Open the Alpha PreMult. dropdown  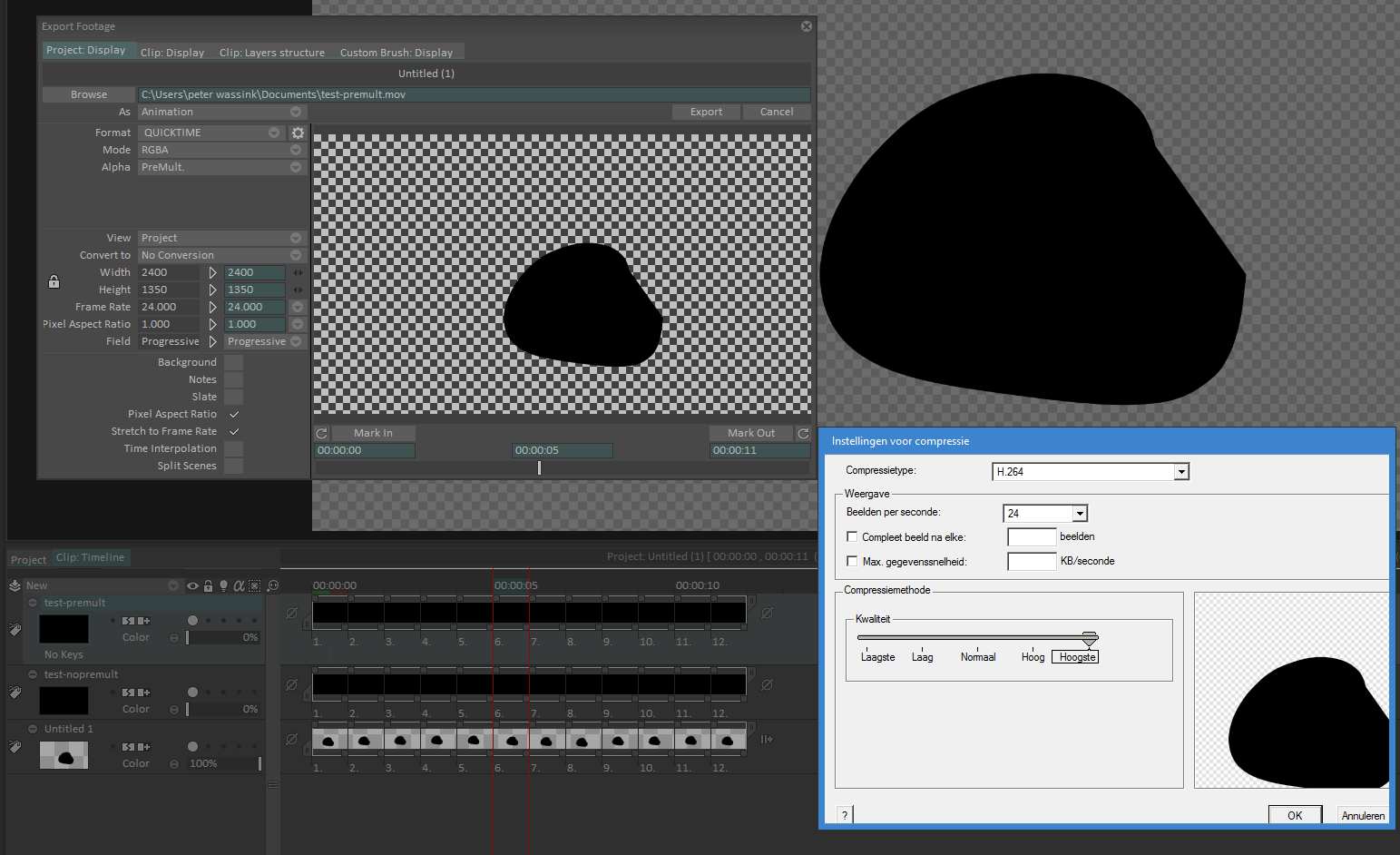(x=222, y=167)
